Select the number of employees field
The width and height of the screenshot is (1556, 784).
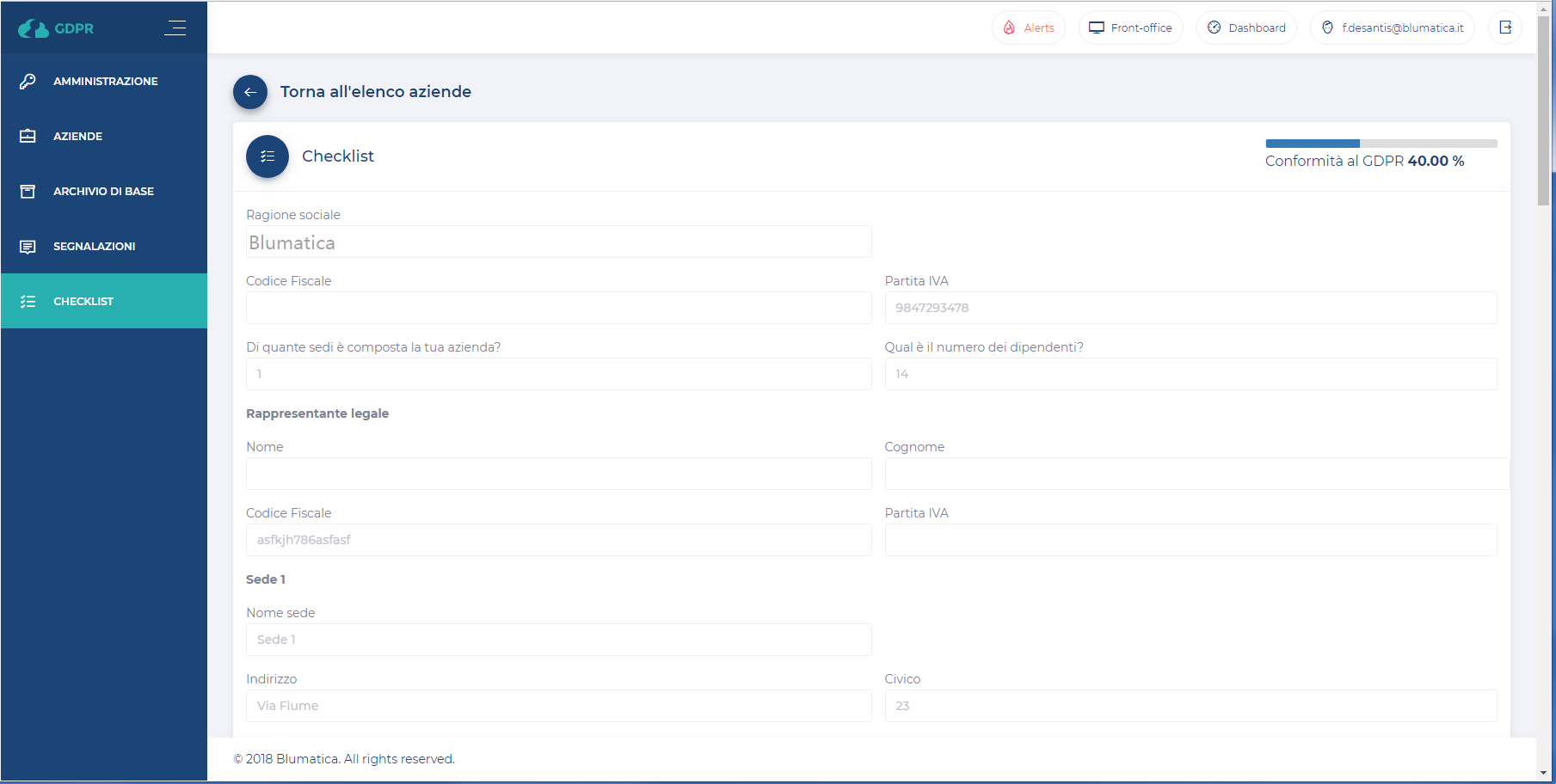[x=1190, y=374]
